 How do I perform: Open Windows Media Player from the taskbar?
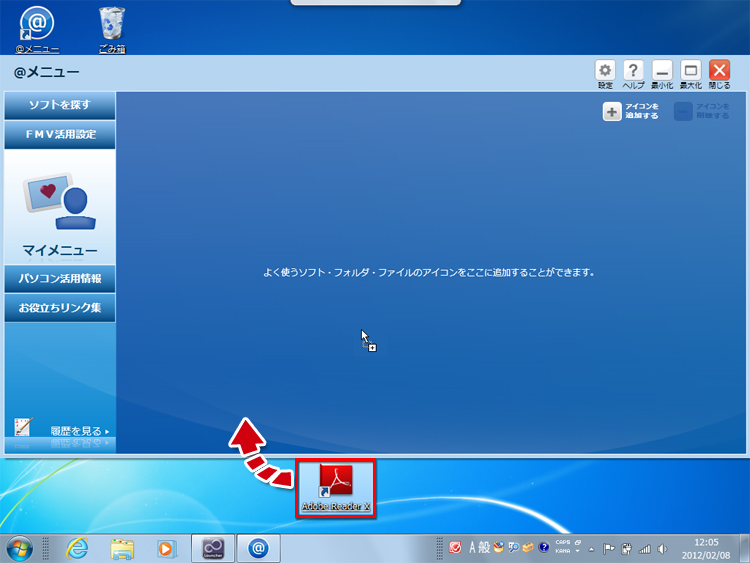(166, 549)
